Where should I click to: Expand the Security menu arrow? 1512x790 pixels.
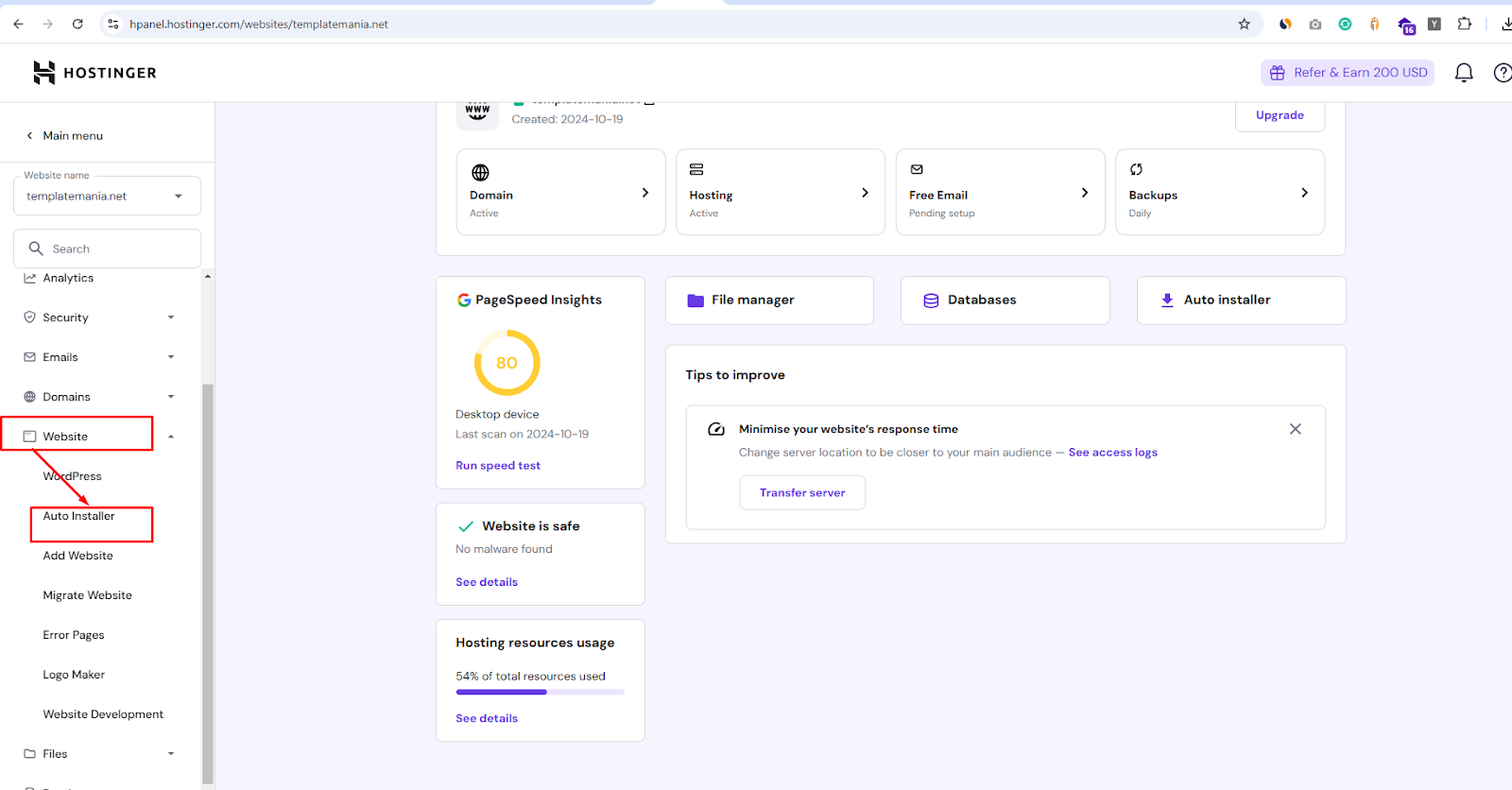171,318
